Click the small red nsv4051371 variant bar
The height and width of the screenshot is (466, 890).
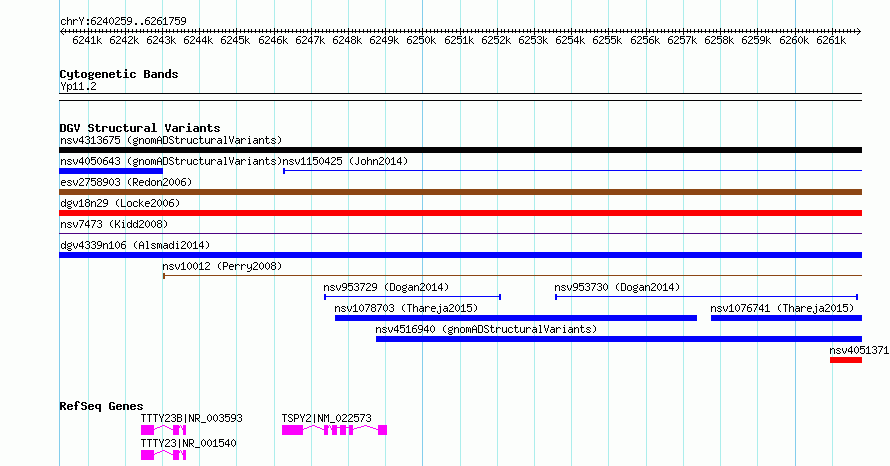pyautogui.click(x=846, y=360)
